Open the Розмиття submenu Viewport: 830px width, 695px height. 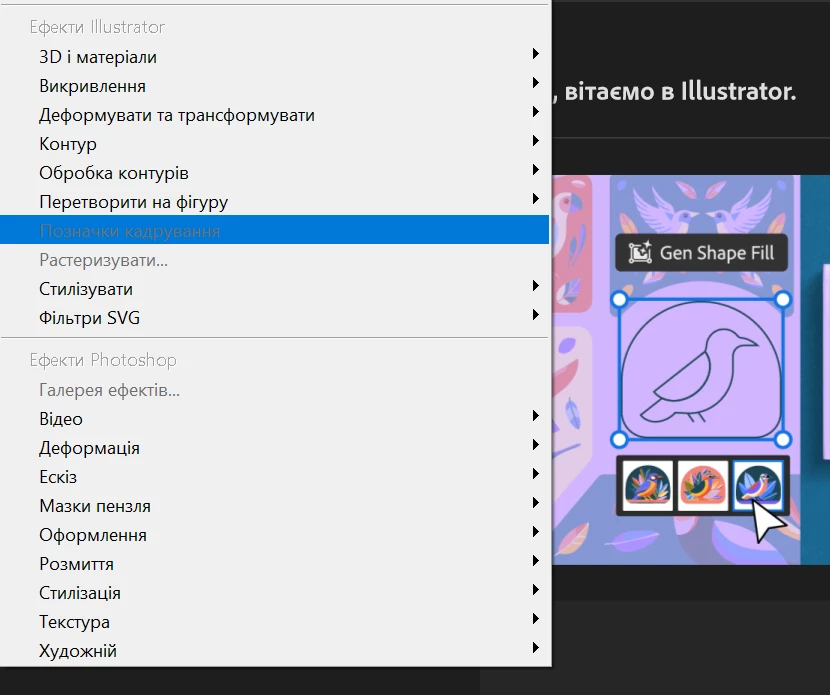275,564
